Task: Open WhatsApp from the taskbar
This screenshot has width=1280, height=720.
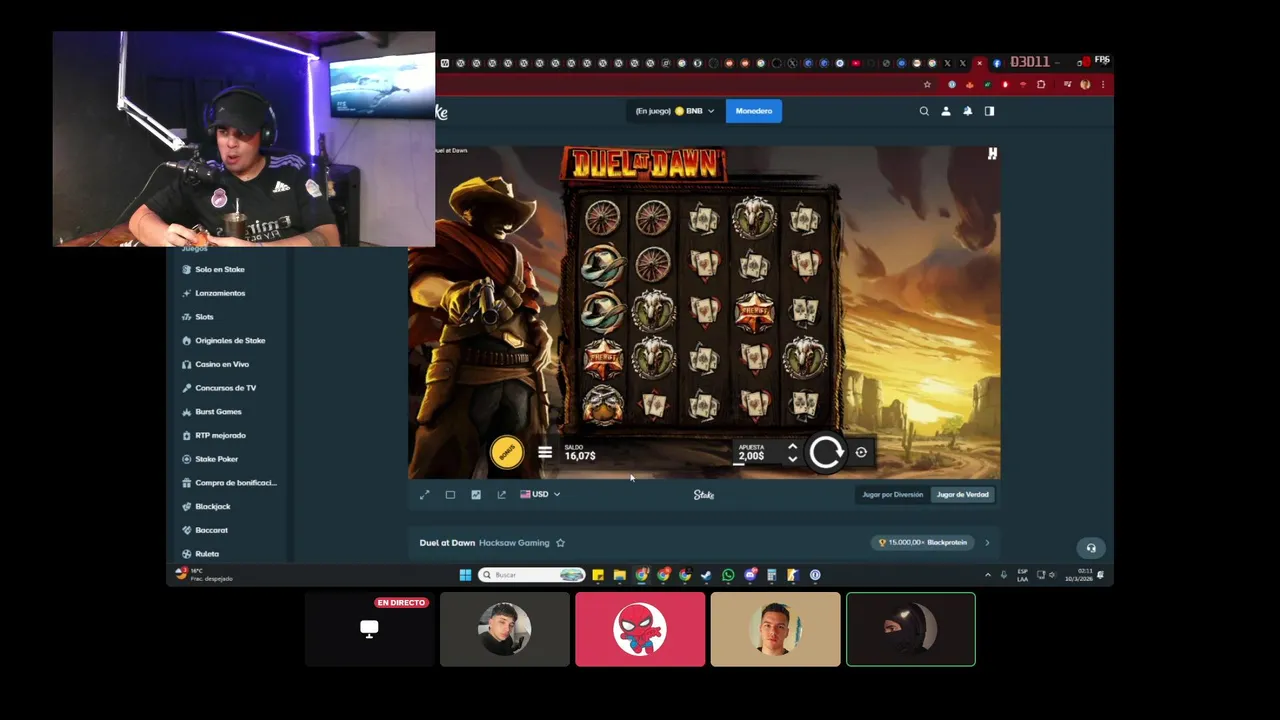Action: pos(728,575)
